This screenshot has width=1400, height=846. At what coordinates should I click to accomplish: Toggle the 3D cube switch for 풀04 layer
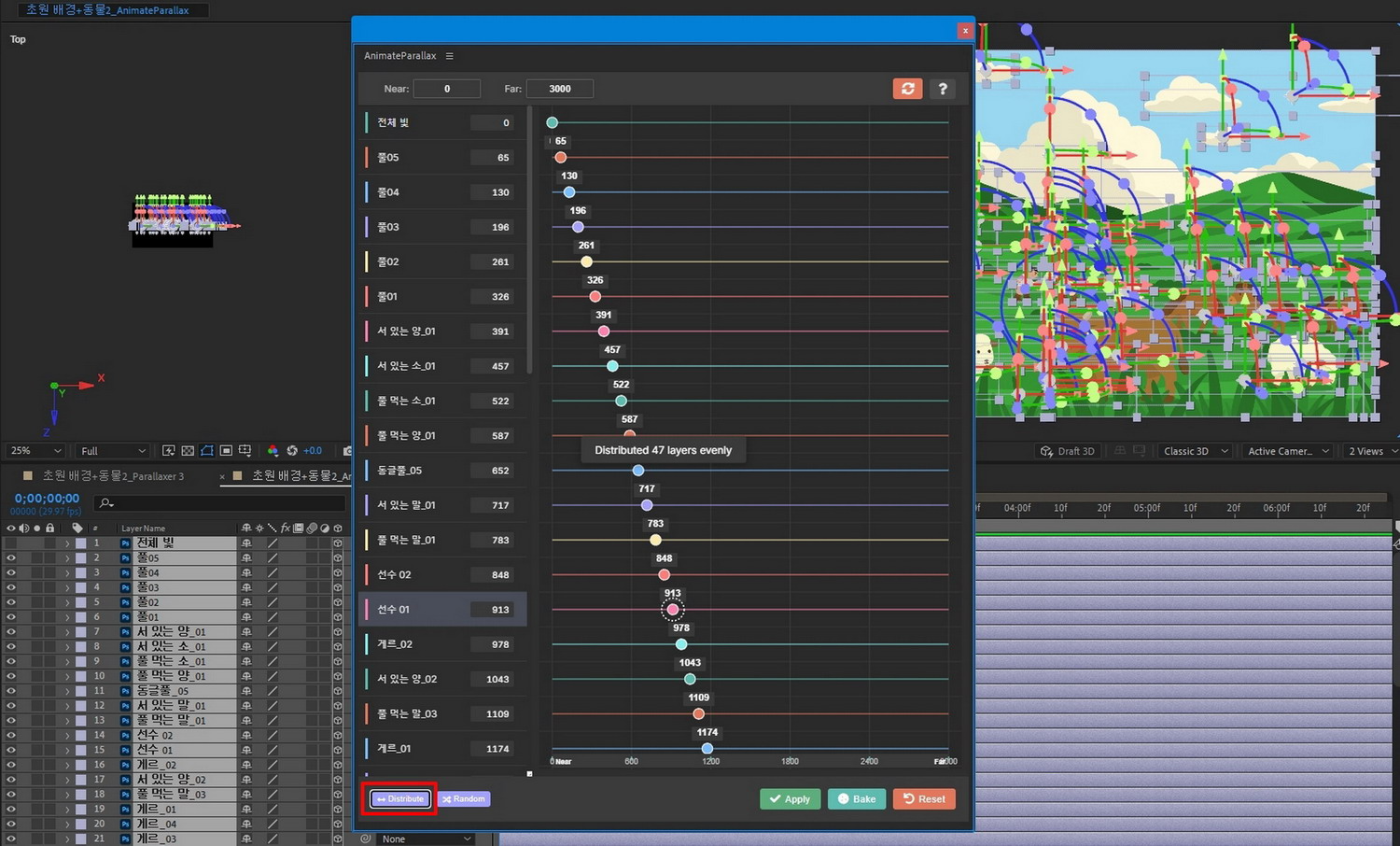tap(338, 572)
